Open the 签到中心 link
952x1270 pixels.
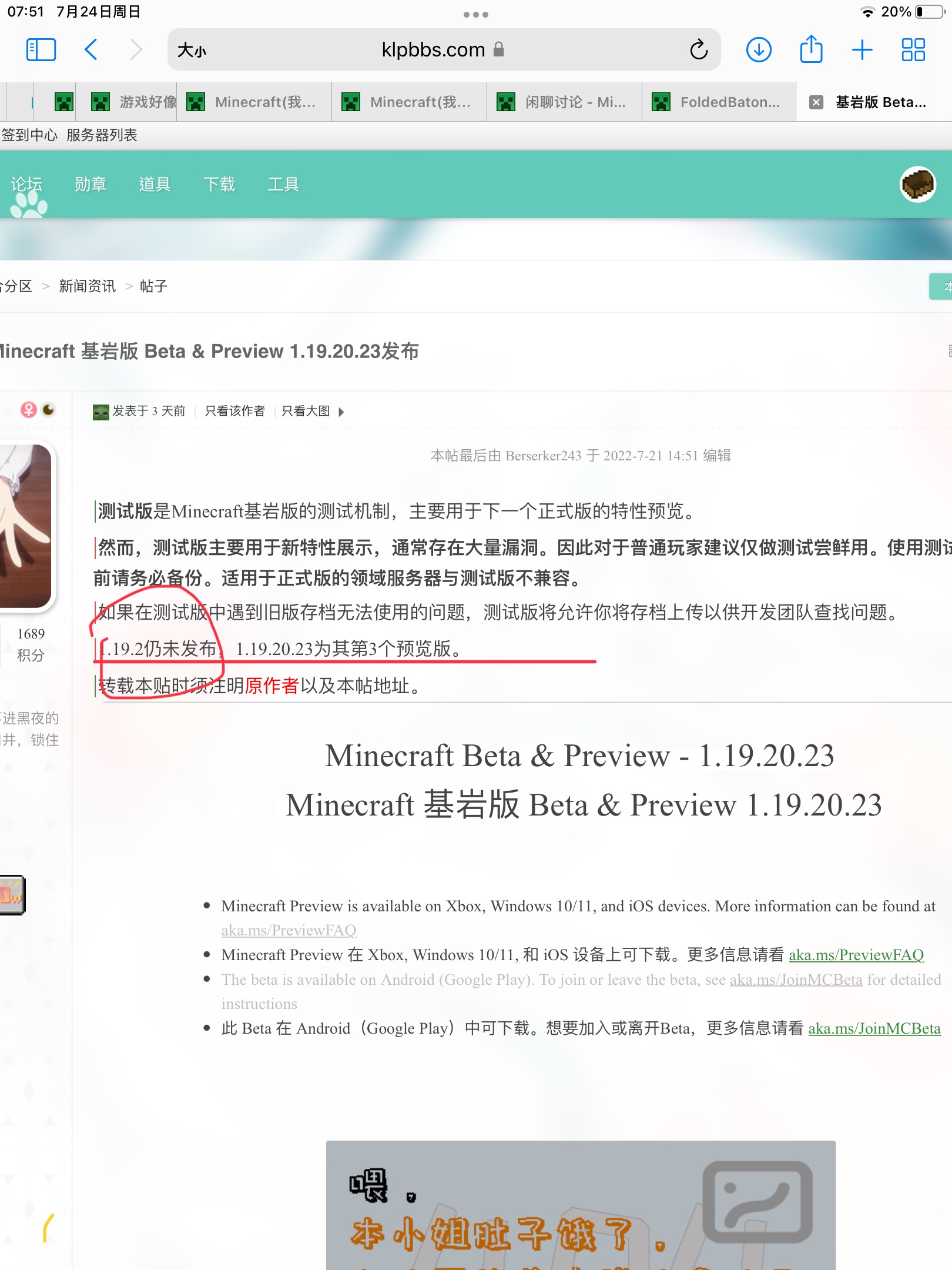(29, 135)
